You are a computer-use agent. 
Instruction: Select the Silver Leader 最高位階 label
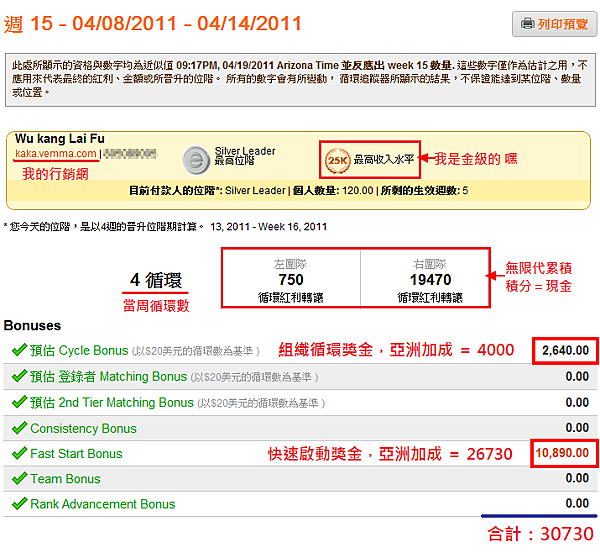click(x=245, y=156)
